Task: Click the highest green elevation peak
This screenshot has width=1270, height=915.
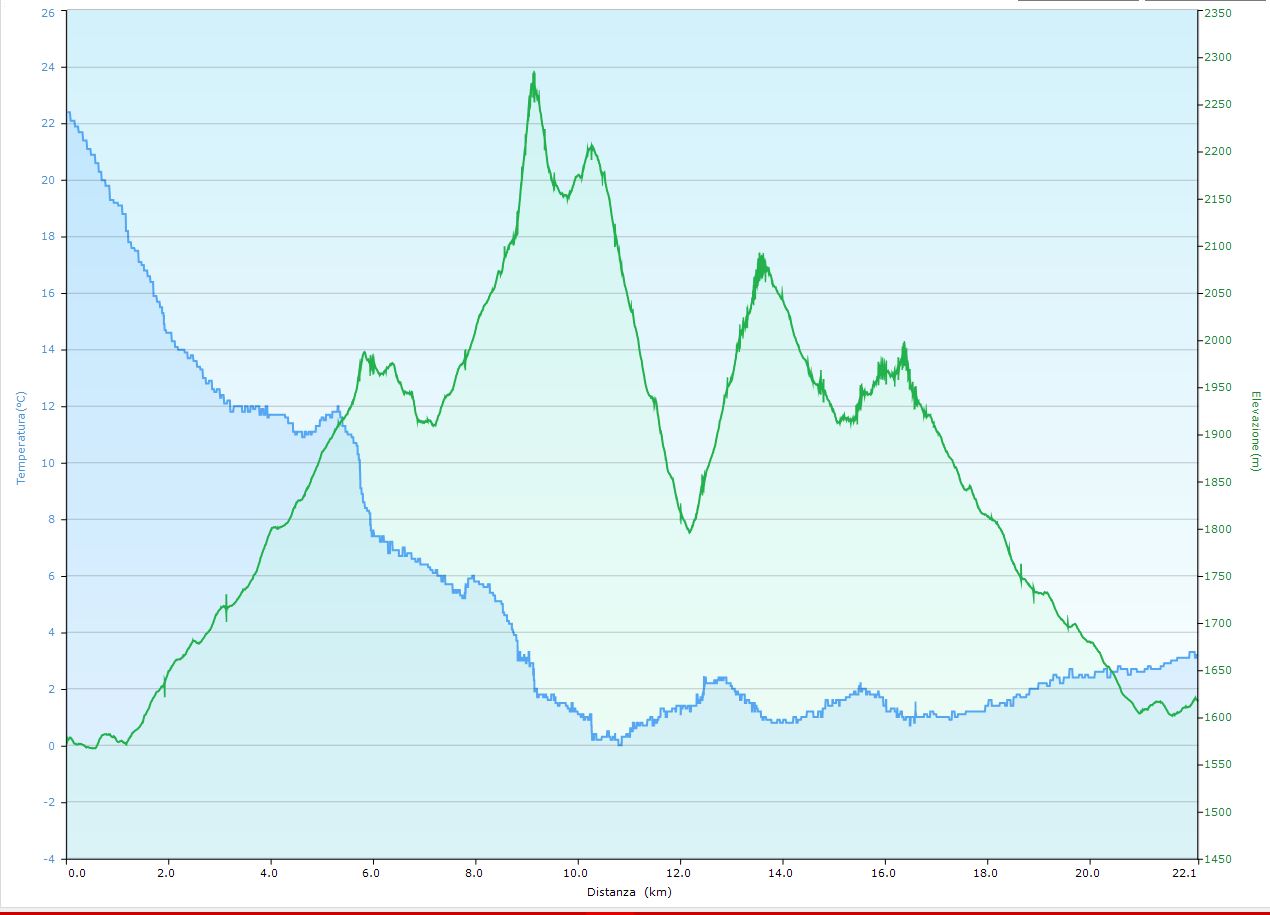Action: tap(534, 73)
